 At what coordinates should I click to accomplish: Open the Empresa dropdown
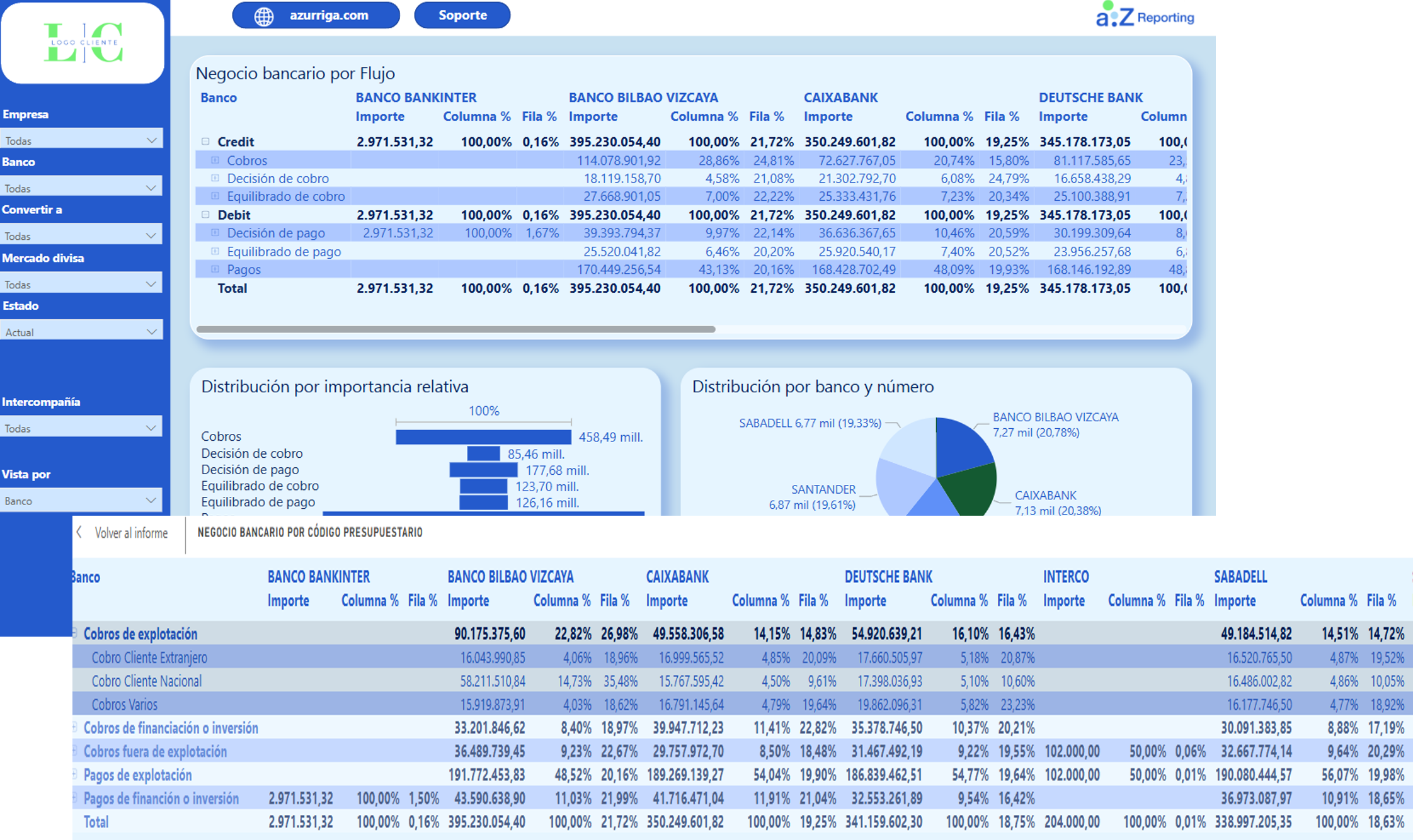point(81,140)
